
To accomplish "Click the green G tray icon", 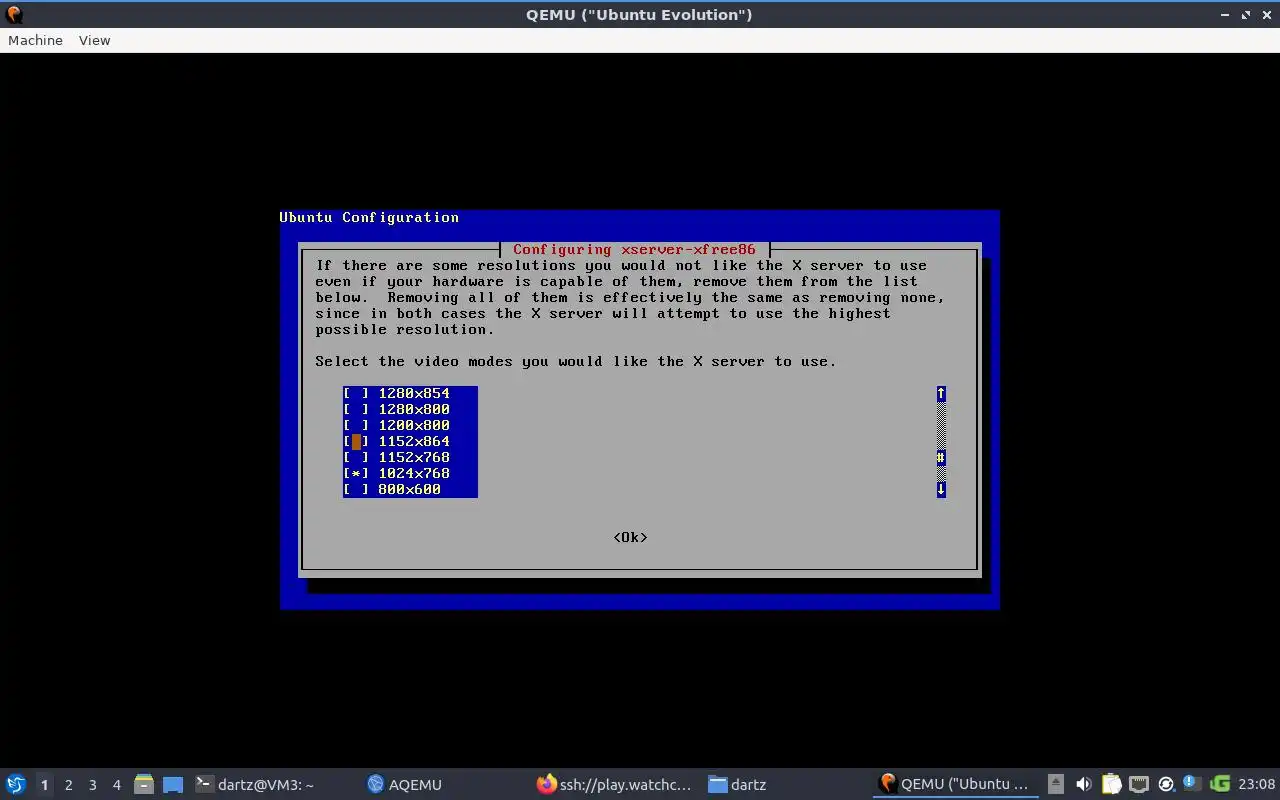I will [x=1219, y=784].
